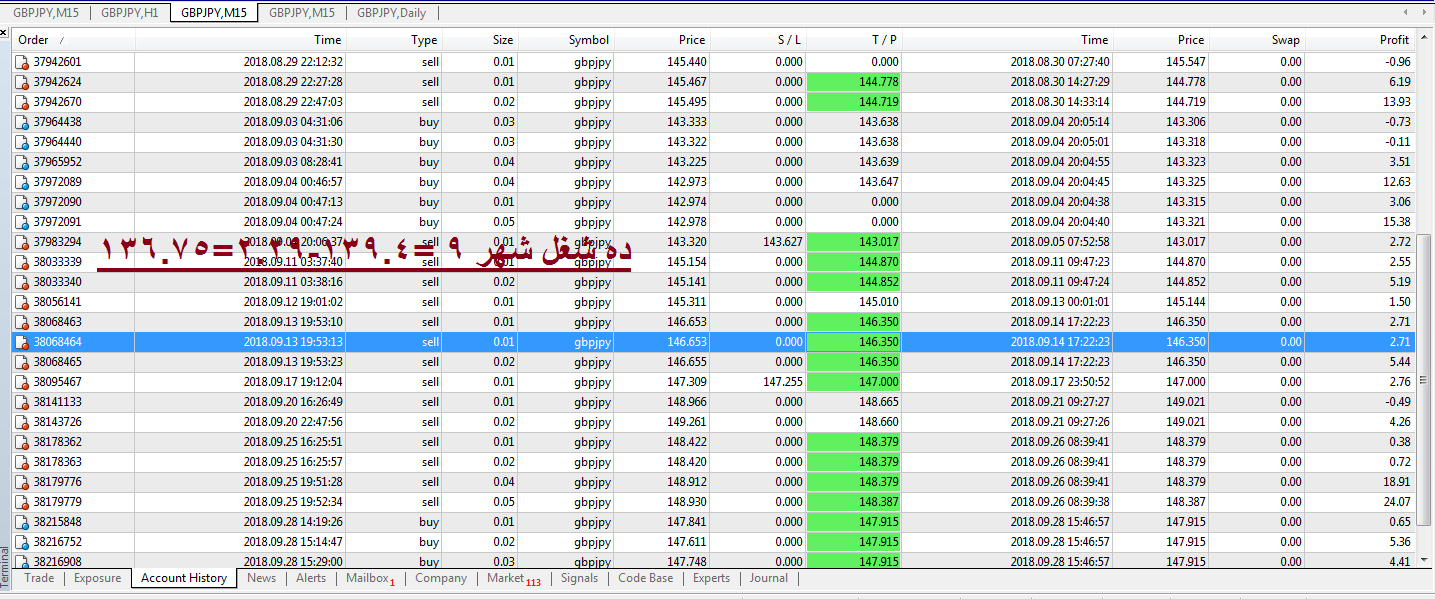Screen dimensions: 1435x599
Task: Click the green T/P cell 144.778
Action: point(853,82)
